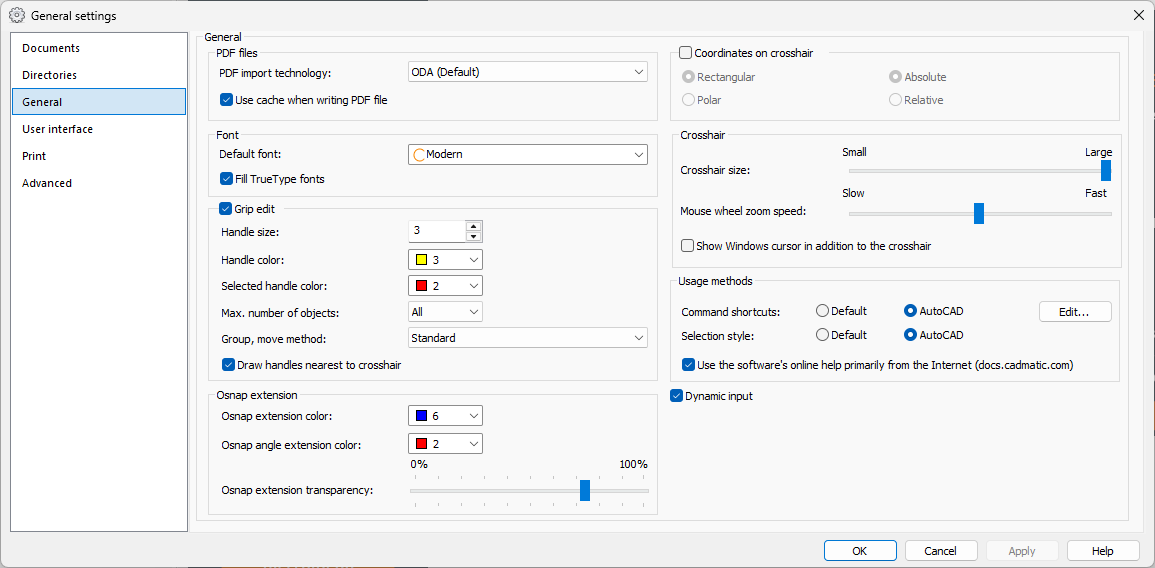1155x568 pixels.
Task: Select the Relative coordinates radio button
Action: click(x=896, y=99)
